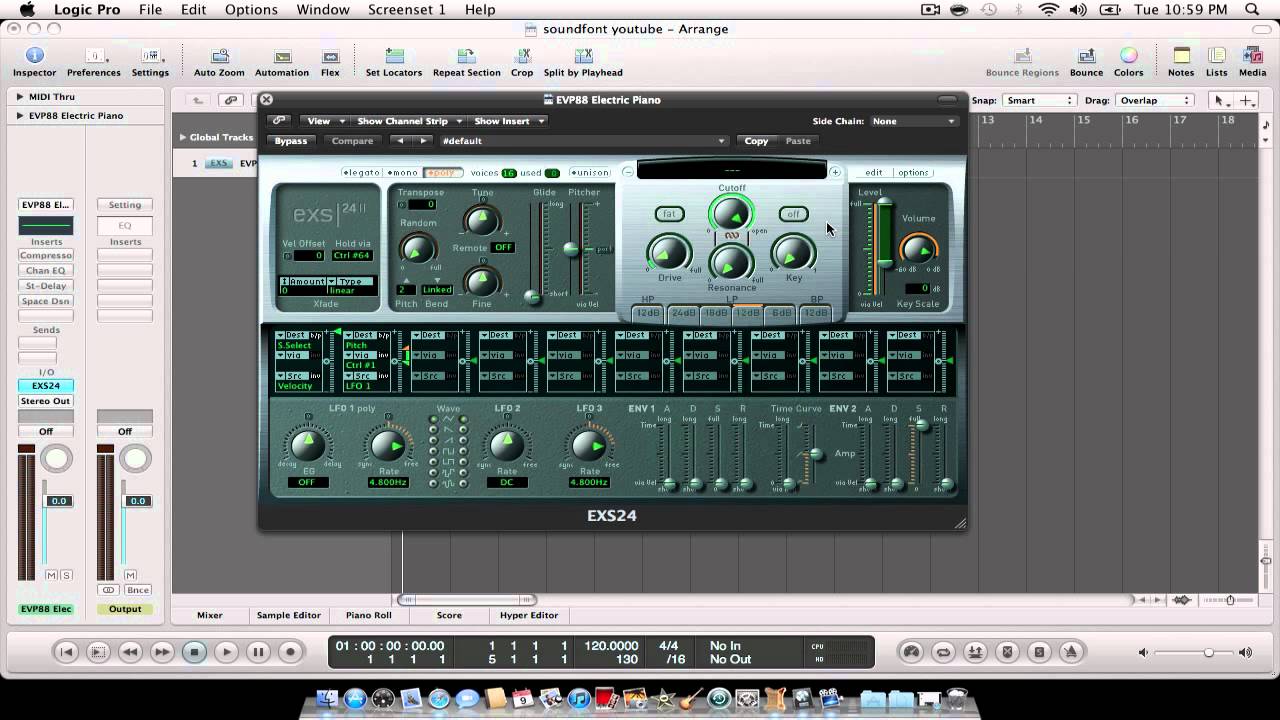Click the master volume slider in transport
1280x720 pixels.
click(x=1195, y=652)
